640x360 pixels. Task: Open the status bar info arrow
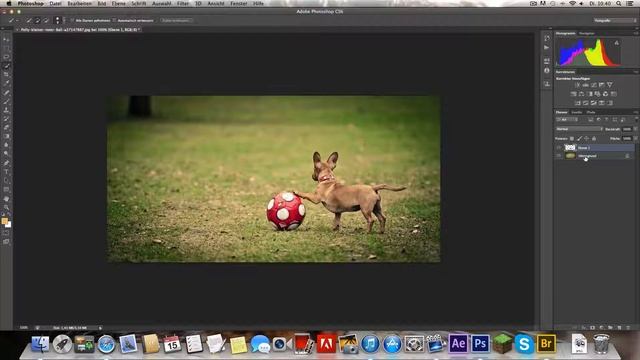tap(100, 328)
